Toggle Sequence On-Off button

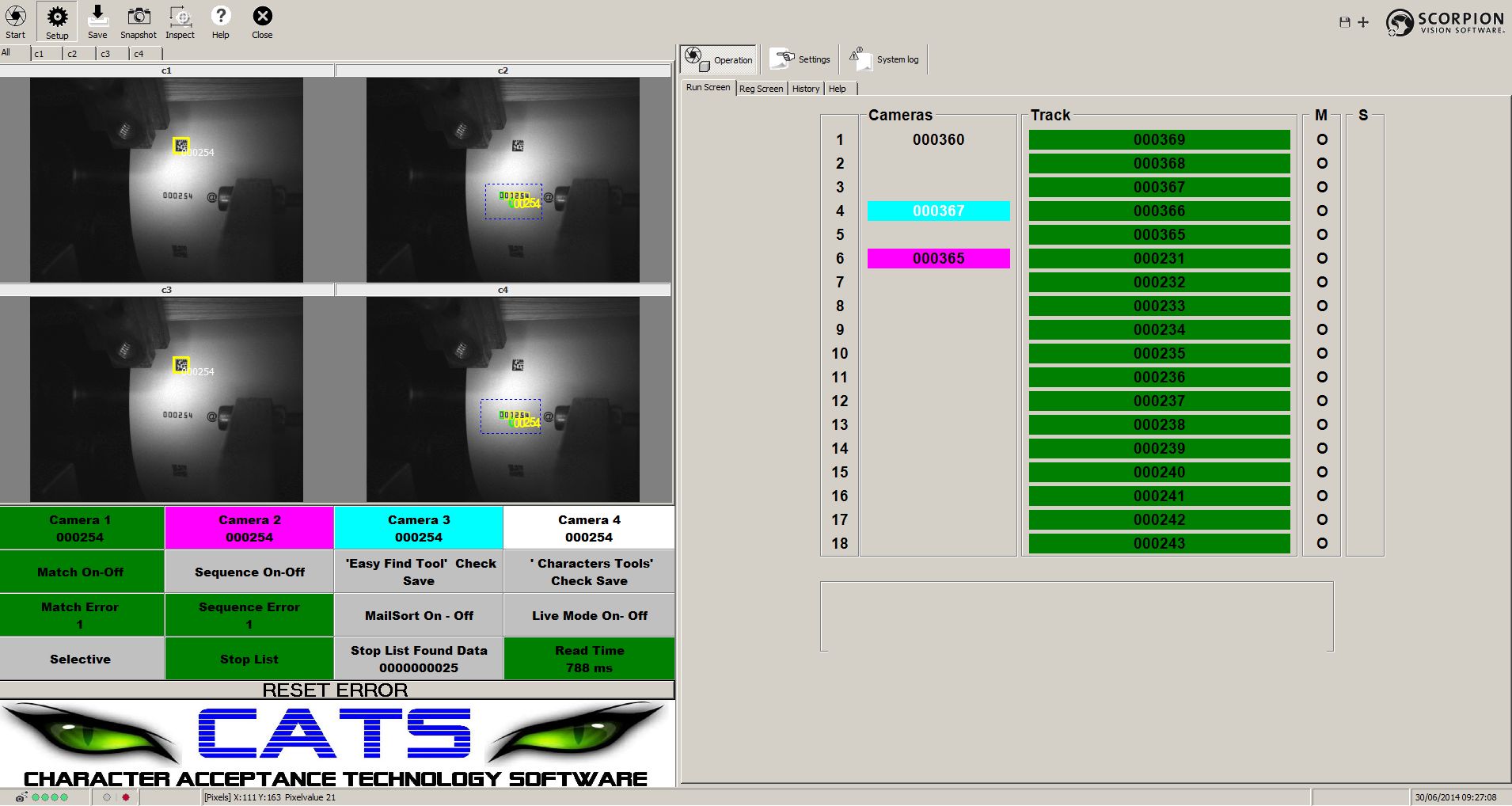(249, 572)
